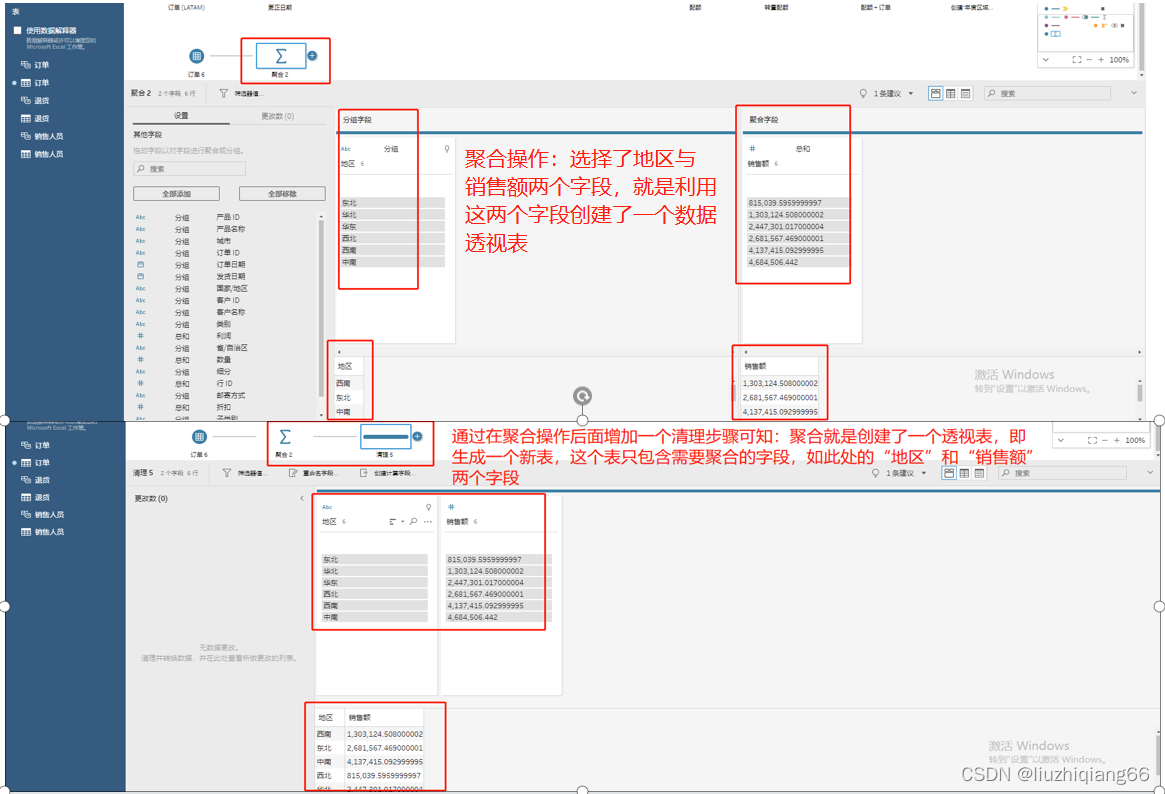
Task: Collapse the 清理 5 pane with the toolbar chevron
Action: pos(1150,472)
